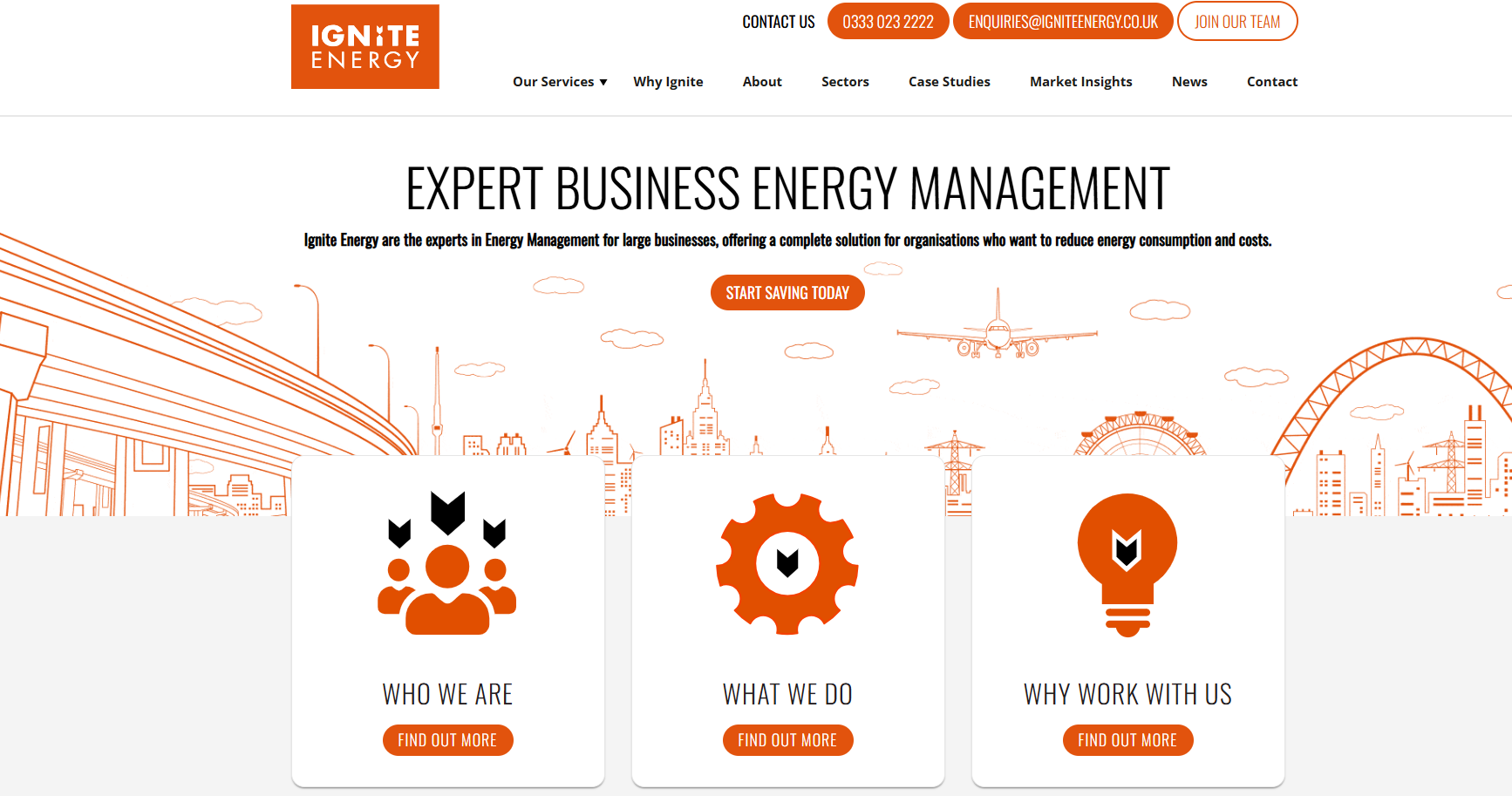Open the Sectors menu item
The width and height of the screenshot is (1512, 796).
point(845,82)
